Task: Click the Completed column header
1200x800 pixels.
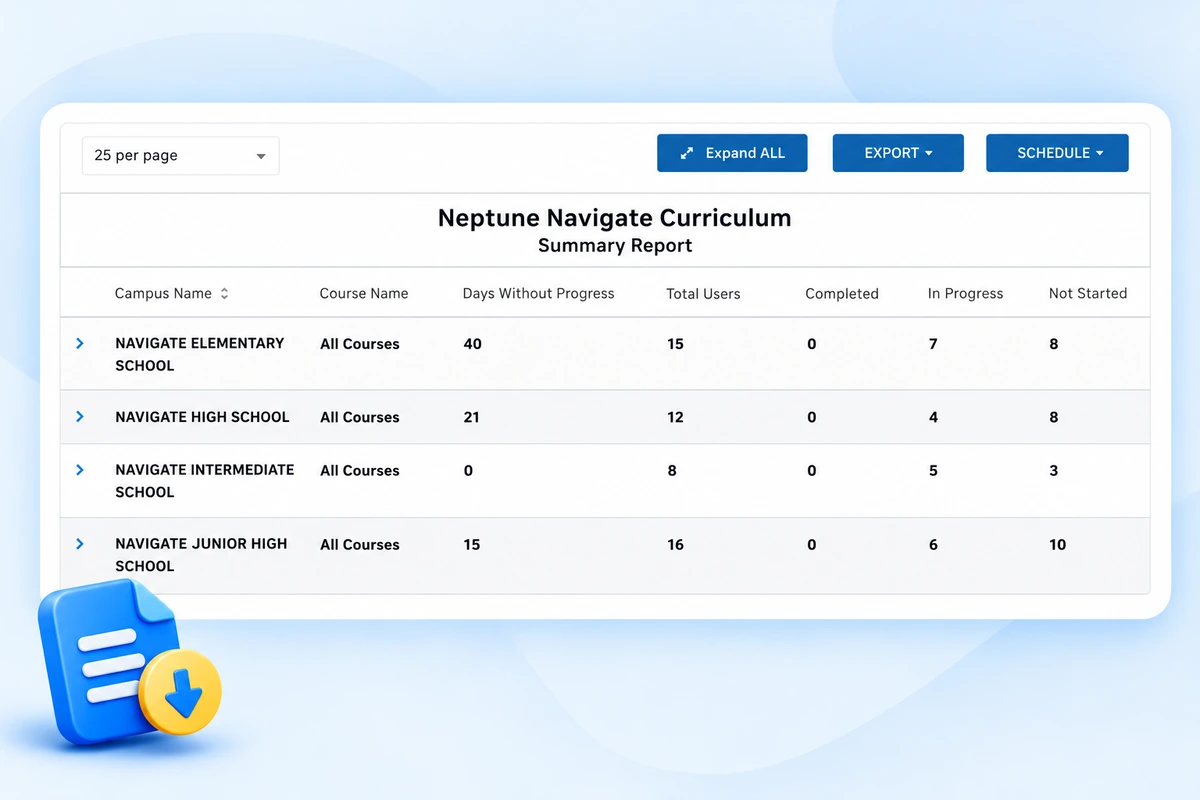Action: click(x=842, y=293)
